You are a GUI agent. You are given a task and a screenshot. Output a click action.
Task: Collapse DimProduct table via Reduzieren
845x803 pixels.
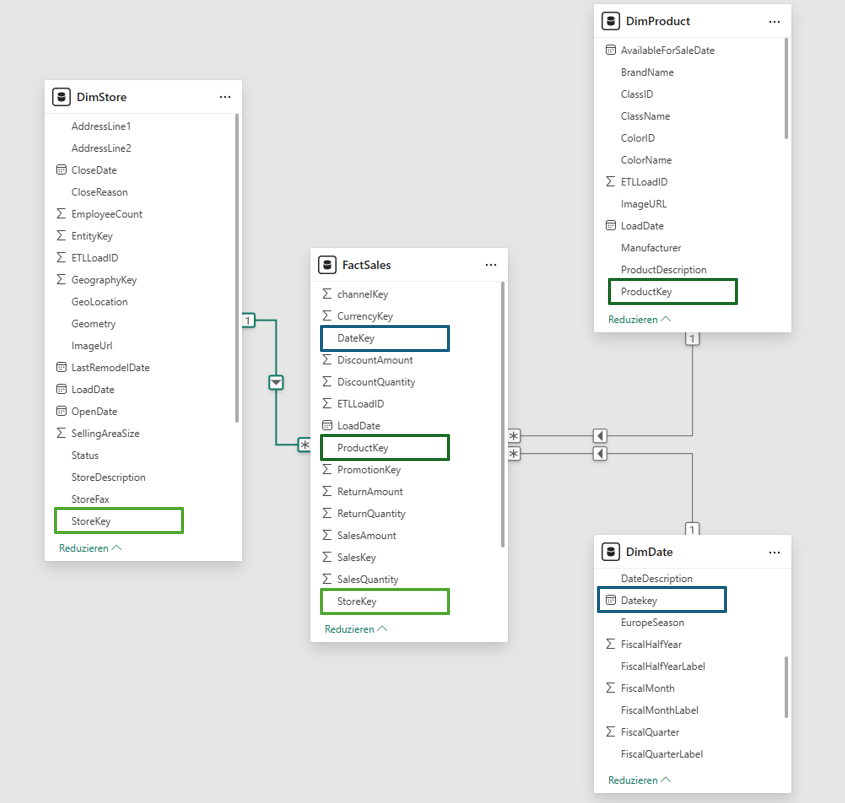[x=639, y=319]
